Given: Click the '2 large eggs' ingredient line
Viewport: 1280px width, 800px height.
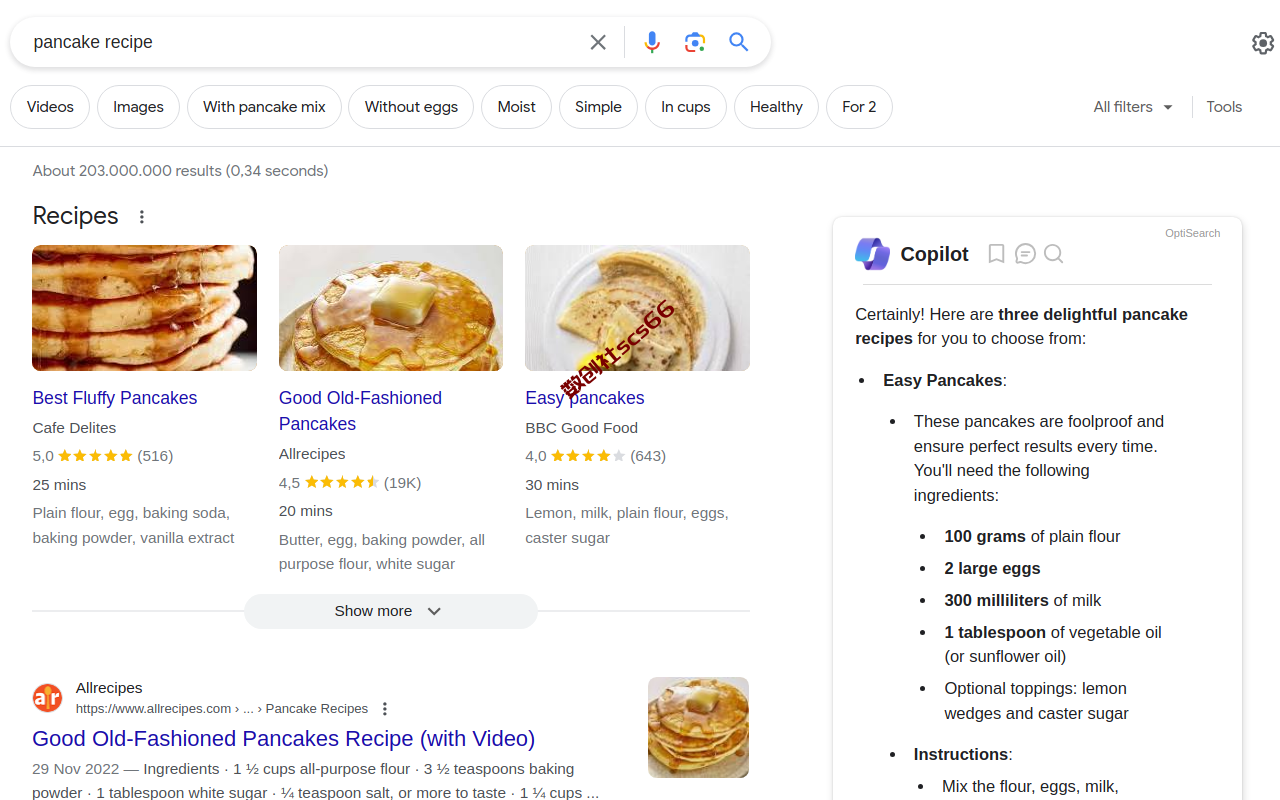Looking at the screenshot, I should coord(992,569).
